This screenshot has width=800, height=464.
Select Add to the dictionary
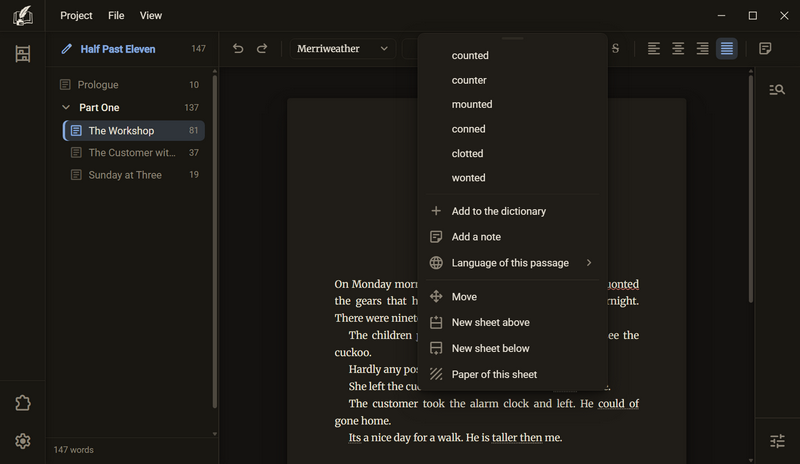[x=512, y=211]
